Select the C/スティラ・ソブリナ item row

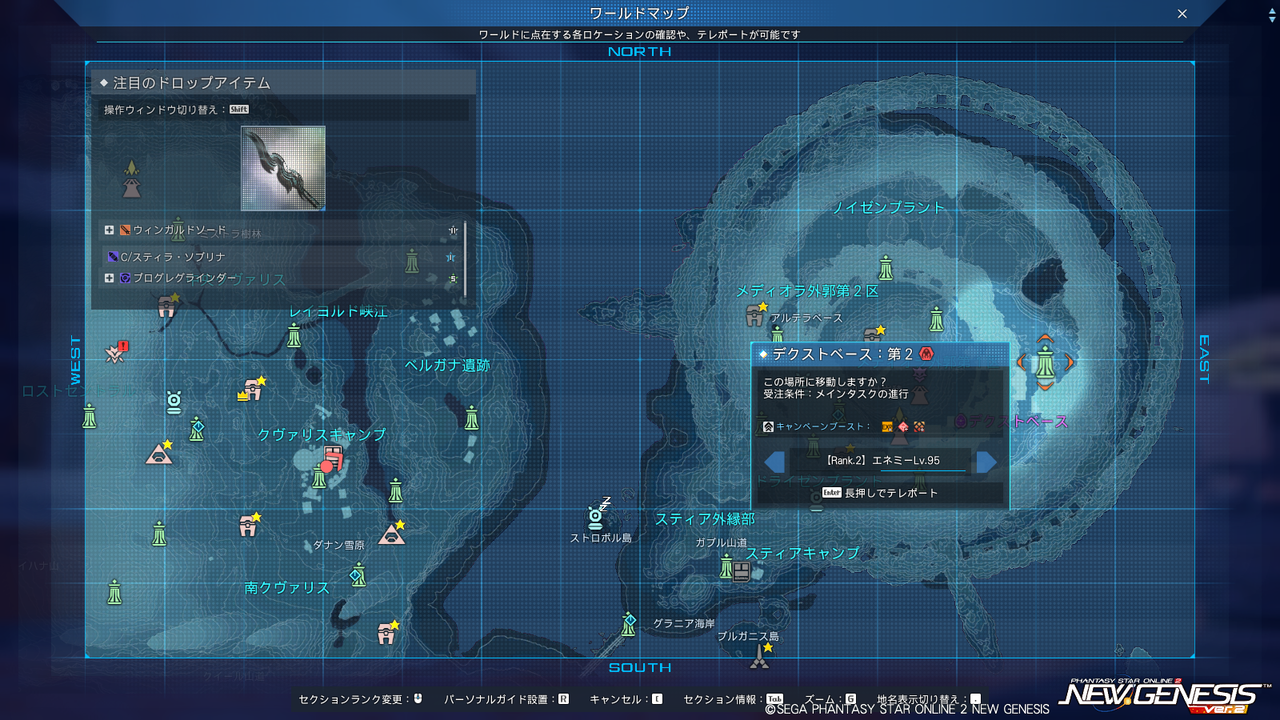point(283,256)
